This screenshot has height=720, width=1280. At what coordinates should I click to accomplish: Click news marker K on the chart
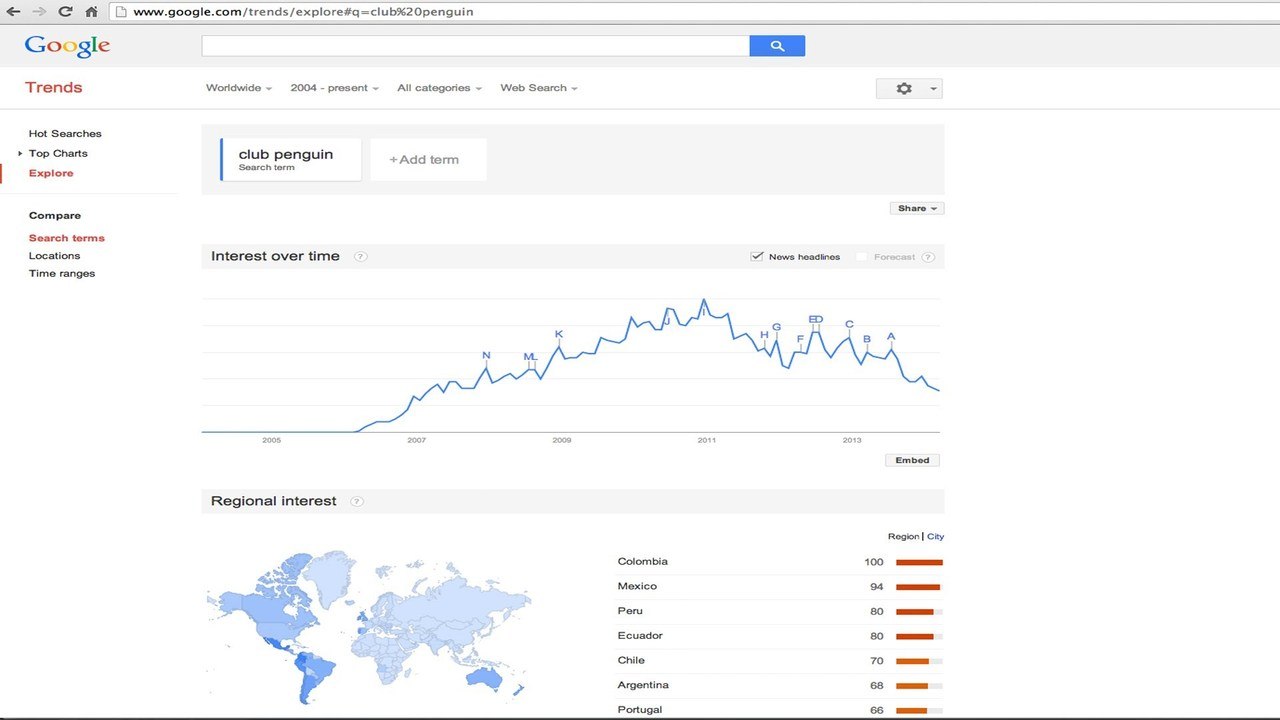coord(559,334)
